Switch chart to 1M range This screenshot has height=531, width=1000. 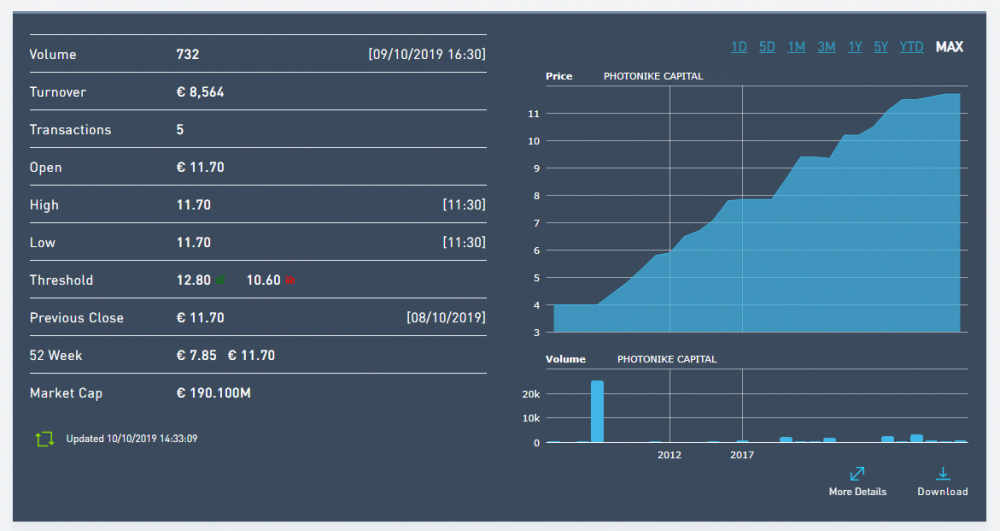796,47
